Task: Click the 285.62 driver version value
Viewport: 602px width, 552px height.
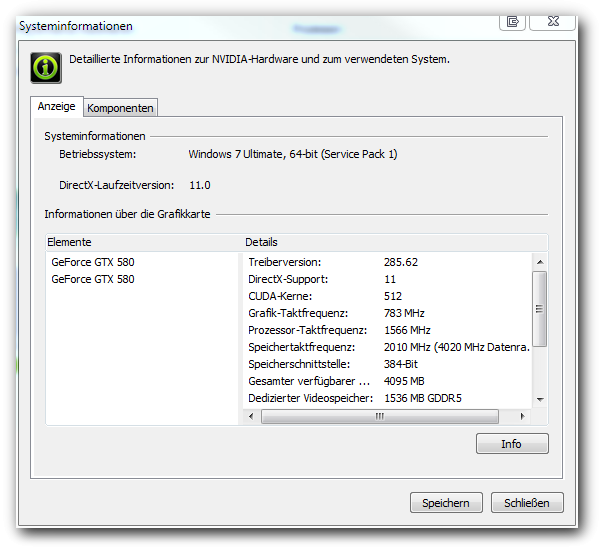Action: (x=401, y=262)
